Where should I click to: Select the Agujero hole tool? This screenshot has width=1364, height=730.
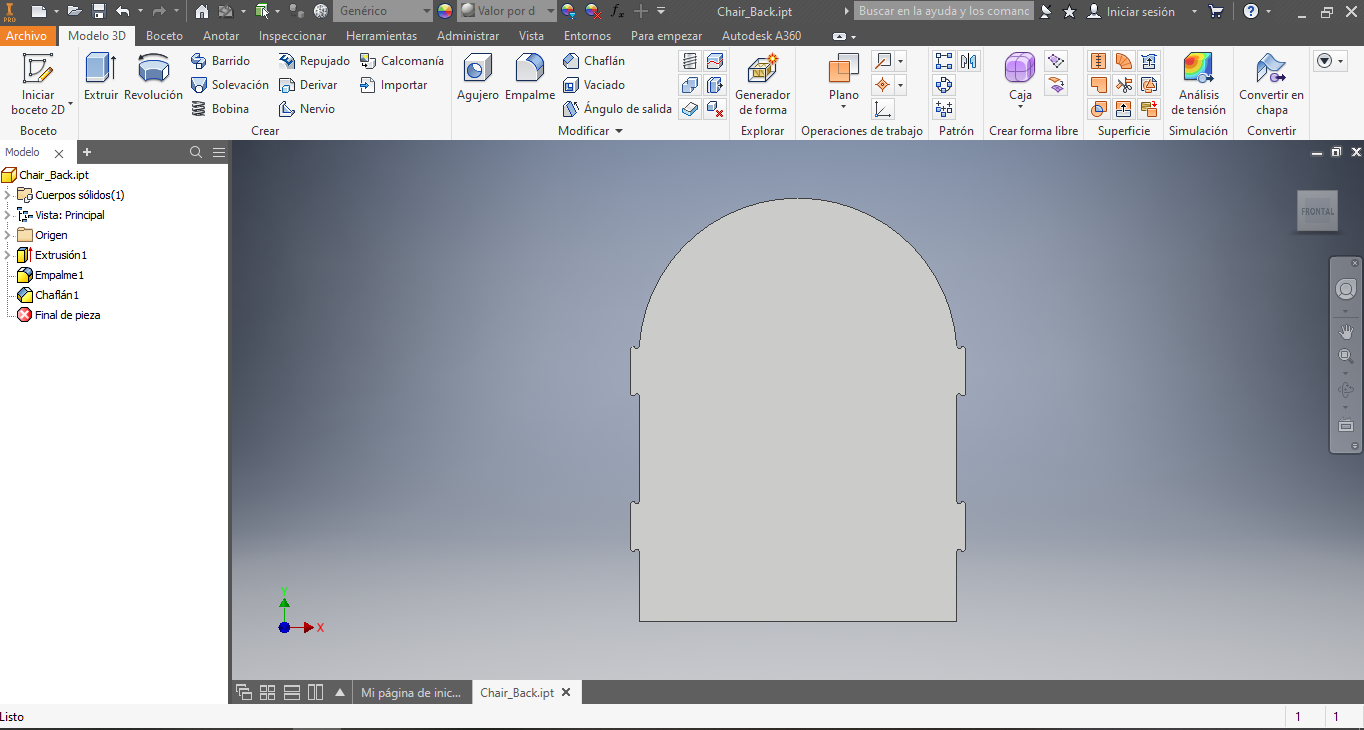(x=478, y=77)
